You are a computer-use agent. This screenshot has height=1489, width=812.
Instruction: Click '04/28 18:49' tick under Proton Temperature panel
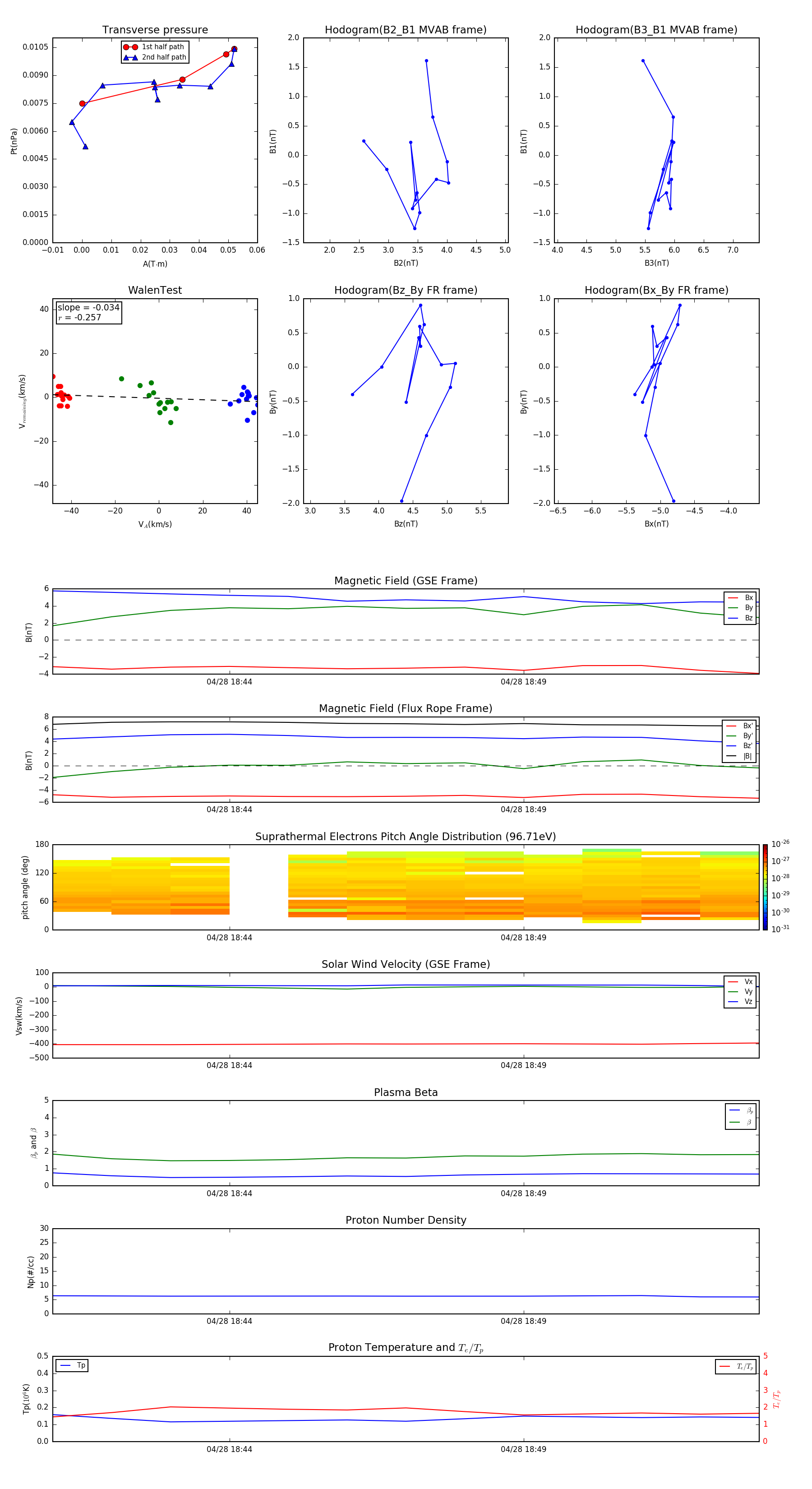(x=524, y=1449)
